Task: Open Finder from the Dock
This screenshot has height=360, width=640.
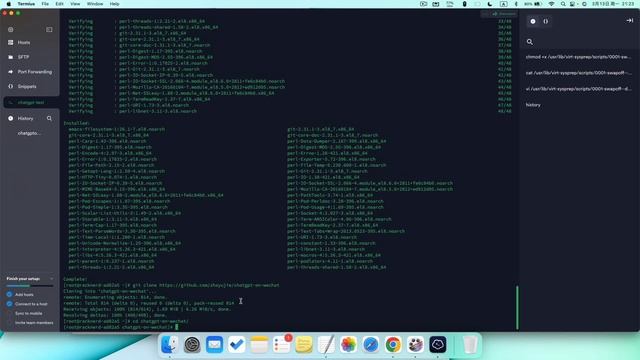Action: [x=169, y=344]
